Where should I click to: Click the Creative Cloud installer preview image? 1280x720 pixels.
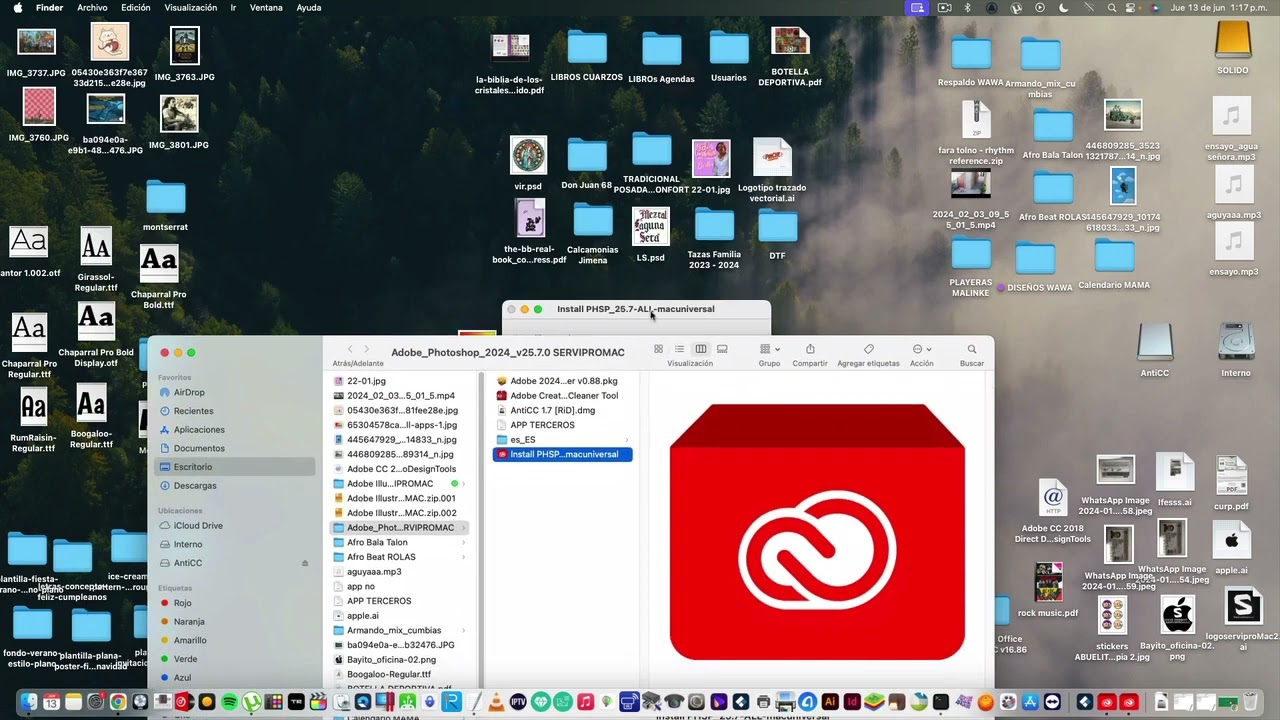tap(817, 532)
